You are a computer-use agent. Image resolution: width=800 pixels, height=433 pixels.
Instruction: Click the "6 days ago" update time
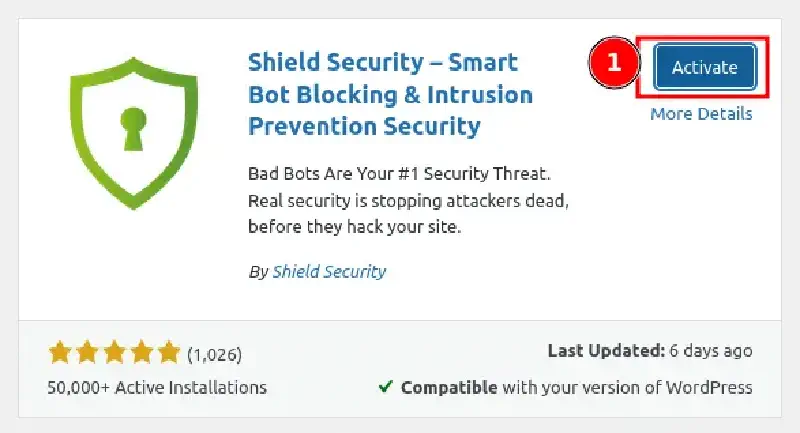point(711,351)
